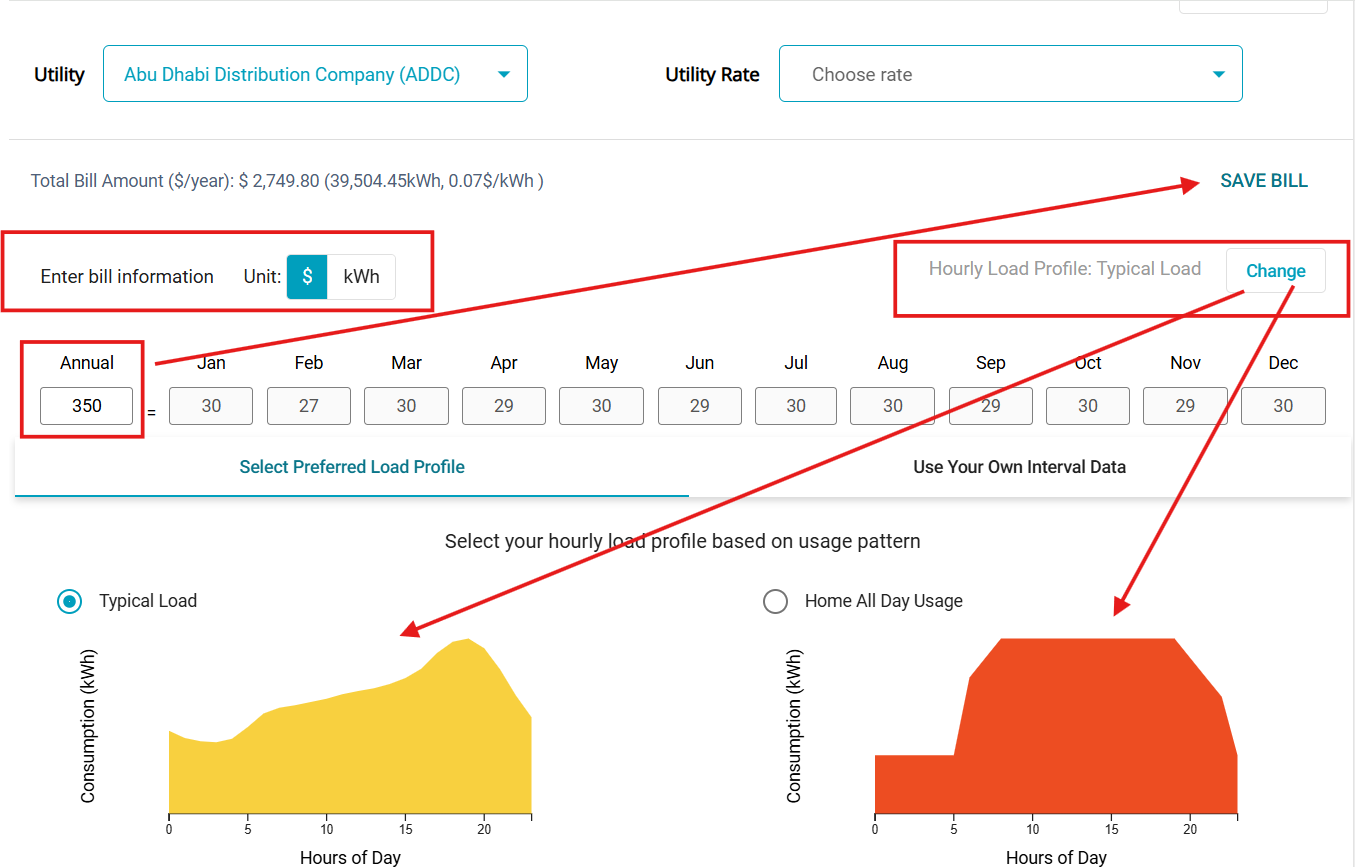Click the Jan bill input field
Viewport: 1355px width, 867px height.
tap(211, 406)
